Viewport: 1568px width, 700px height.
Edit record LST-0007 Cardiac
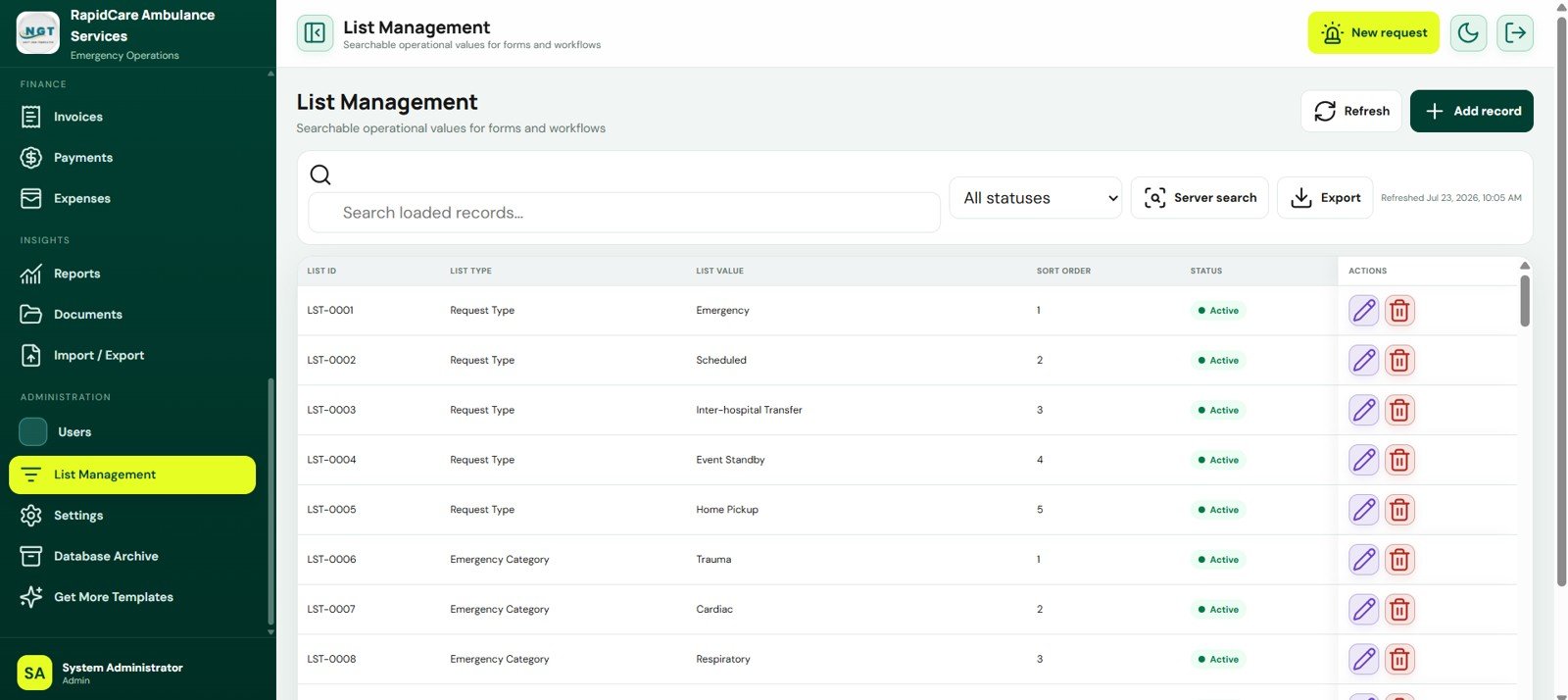pos(1364,610)
